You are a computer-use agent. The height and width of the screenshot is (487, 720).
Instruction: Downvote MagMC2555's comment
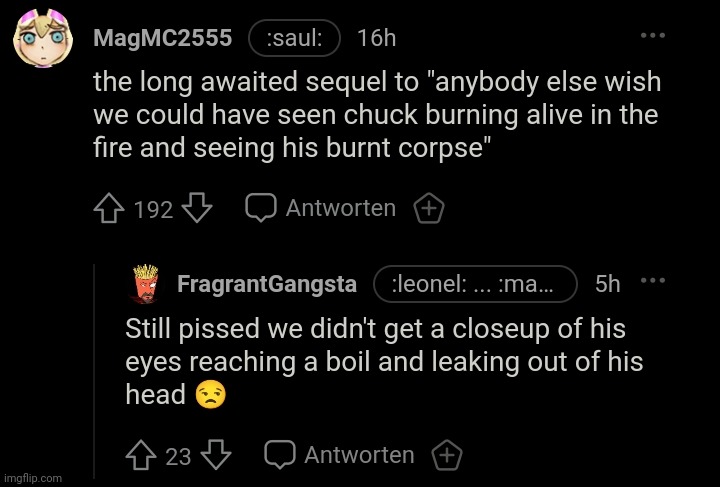198,209
